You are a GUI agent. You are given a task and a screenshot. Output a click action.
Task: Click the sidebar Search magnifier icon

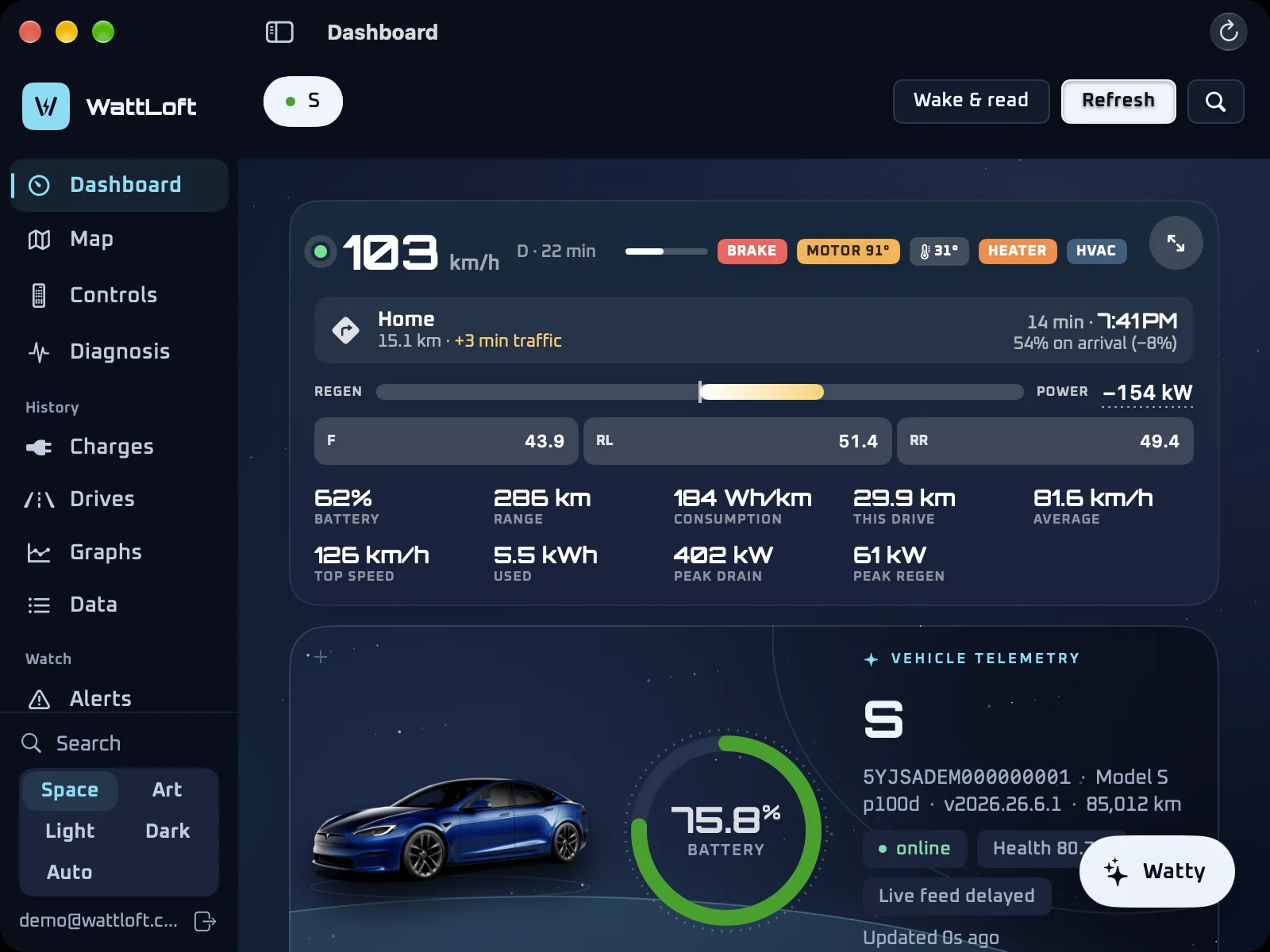pos(31,743)
